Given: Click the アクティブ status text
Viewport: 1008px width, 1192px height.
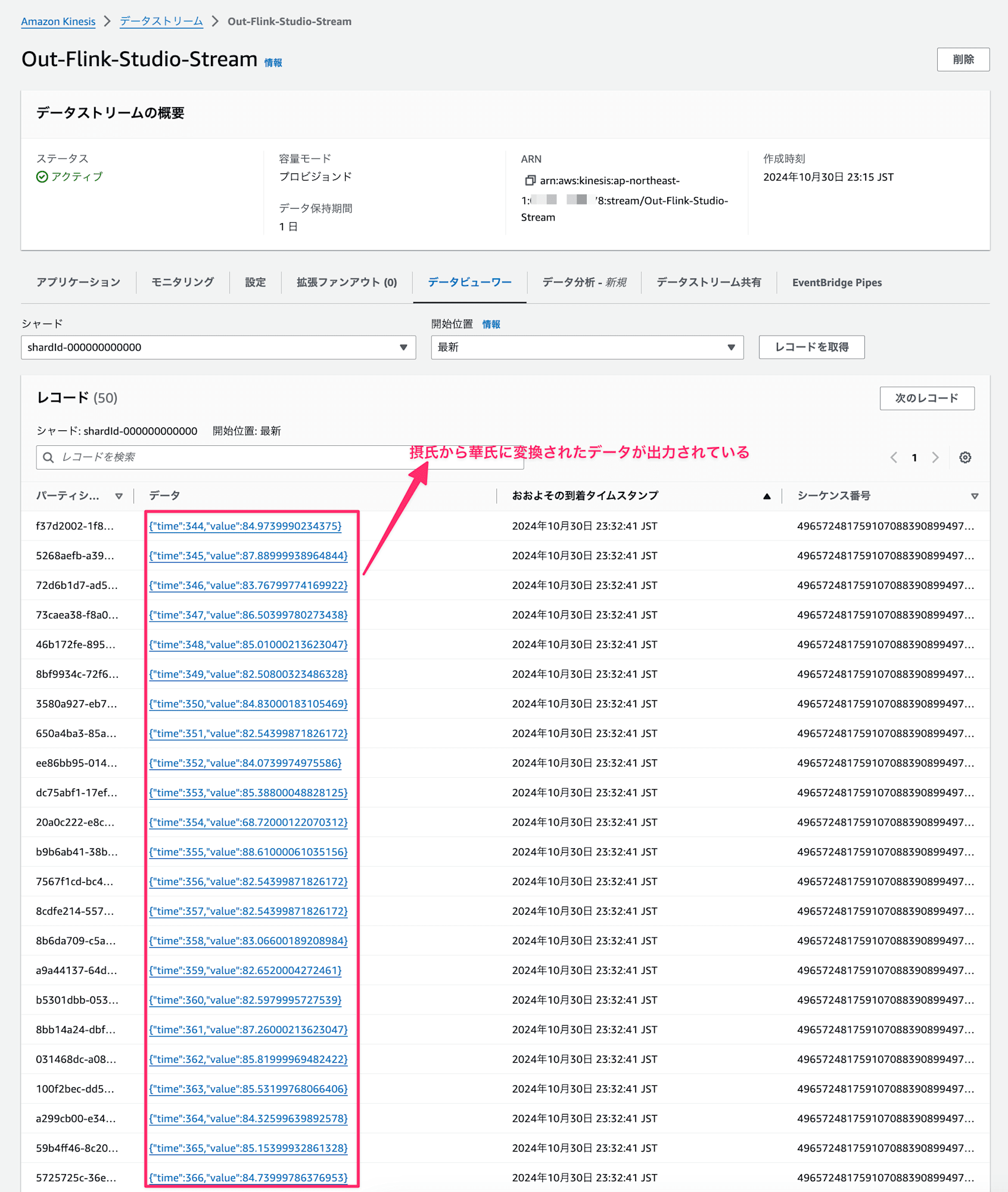Looking at the screenshot, I should 77,176.
